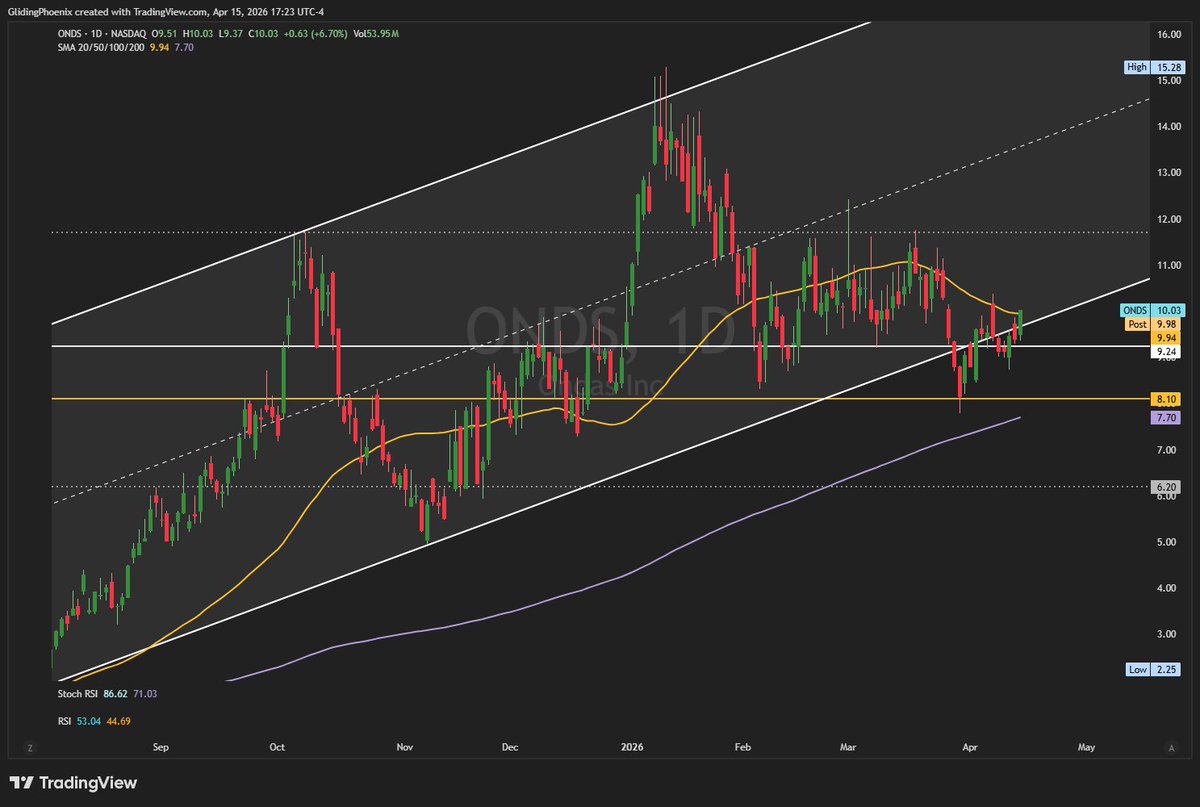The height and width of the screenshot is (807, 1200).
Task: Click the 2026 label on time axis
Action: pyautogui.click(x=632, y=747)
